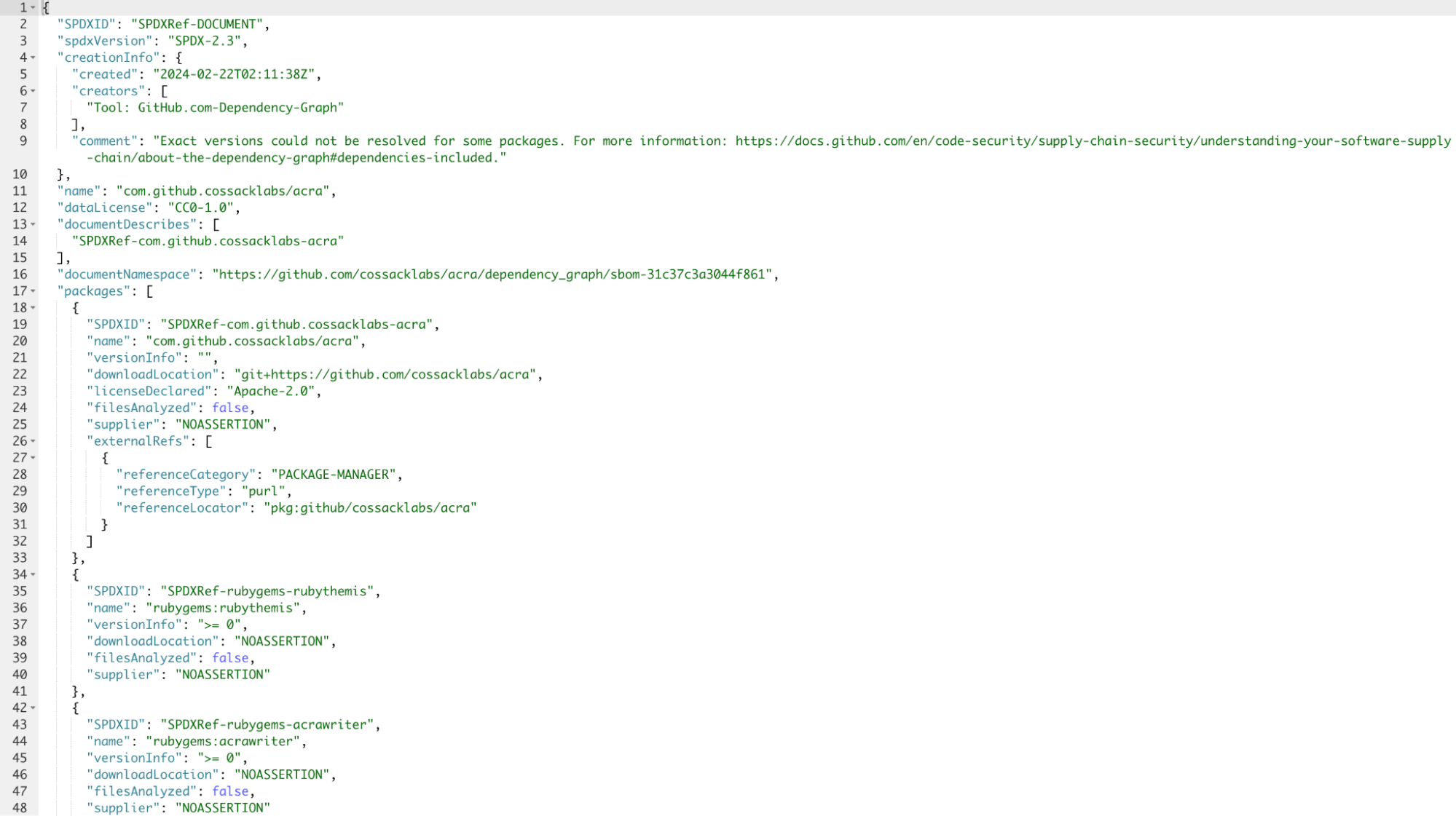Viewport: 1456px width, 816px height.
Task: Click the ">= 0" versionInfo on line 45
Action: [219, 758]
